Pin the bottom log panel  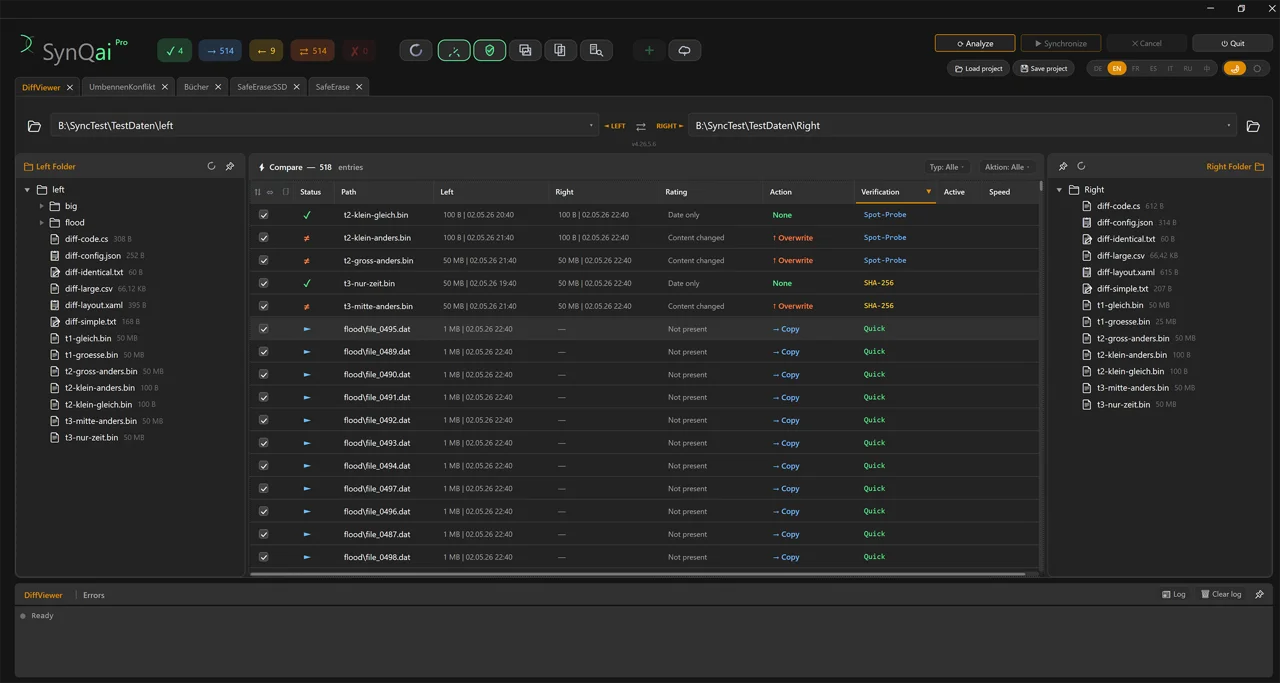(x=1259, y=594)
